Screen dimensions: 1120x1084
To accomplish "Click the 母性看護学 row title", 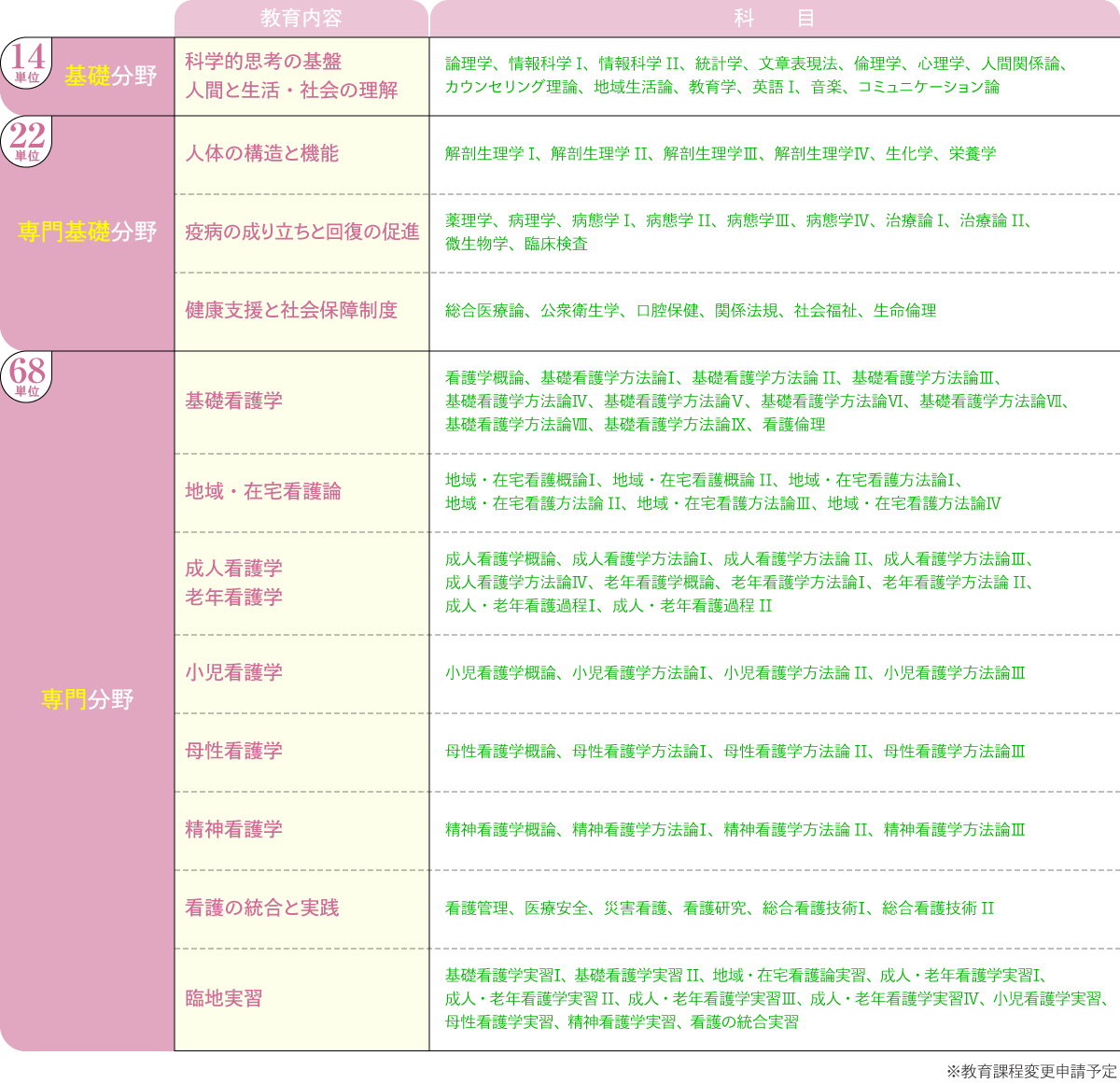I will [x=233, y=752].
